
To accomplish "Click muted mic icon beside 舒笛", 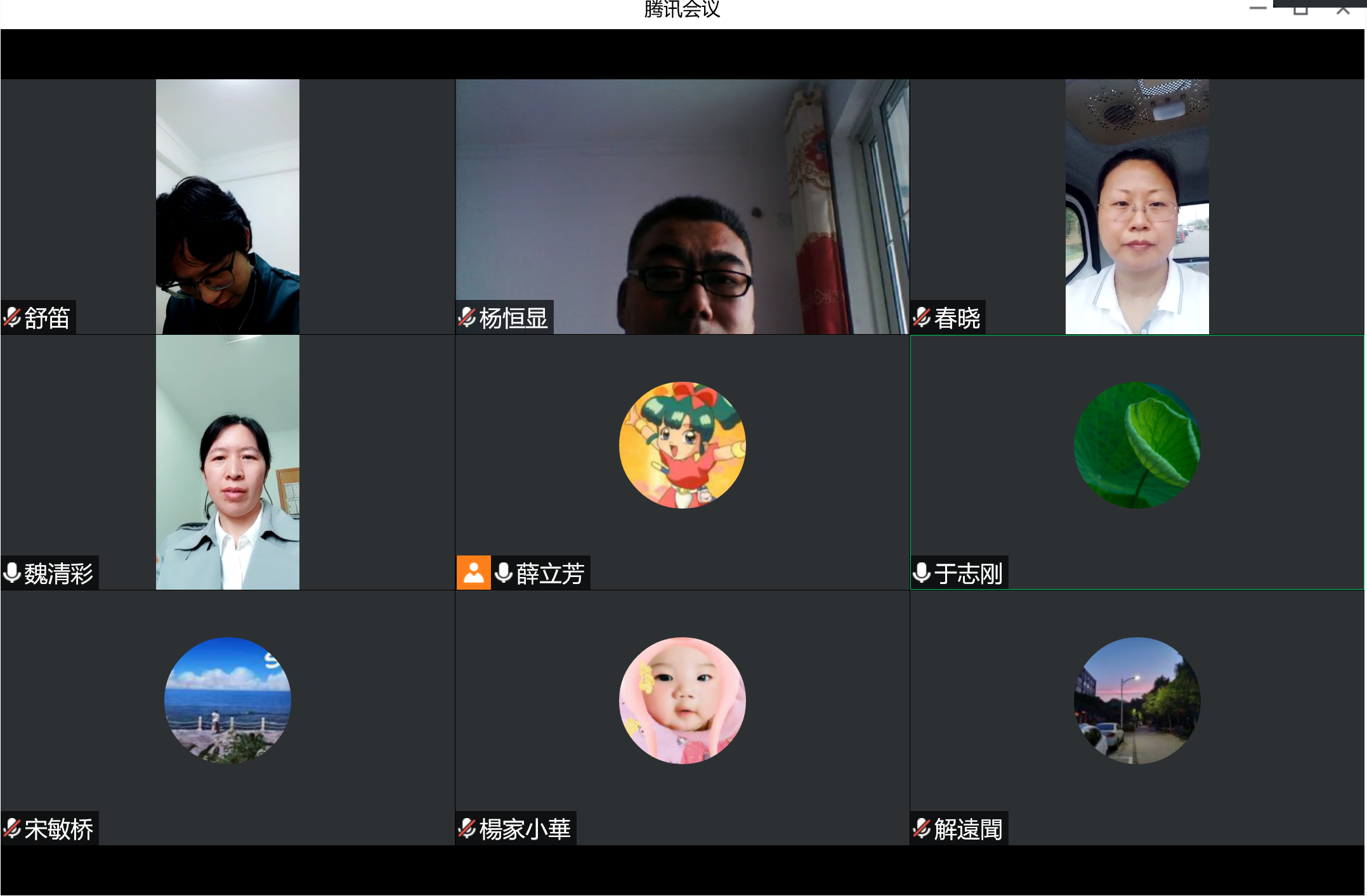I will pos(13,317).
